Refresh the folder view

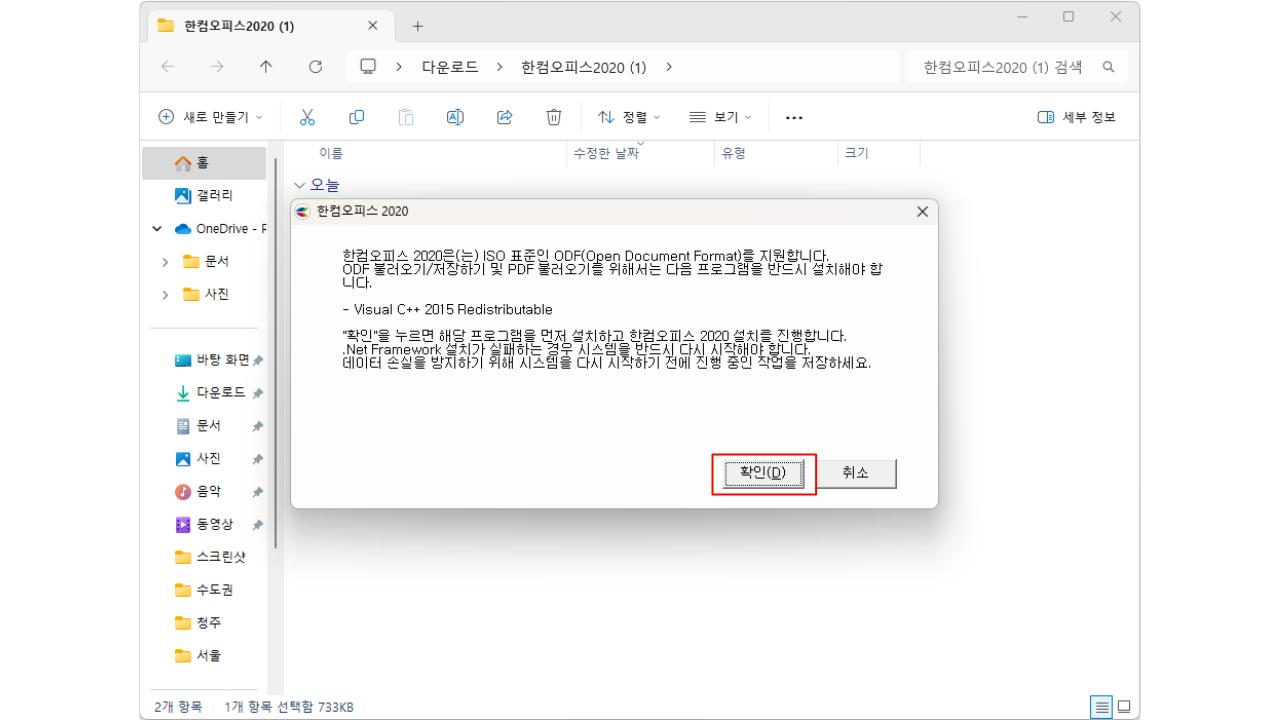click(x=315, y=66)
